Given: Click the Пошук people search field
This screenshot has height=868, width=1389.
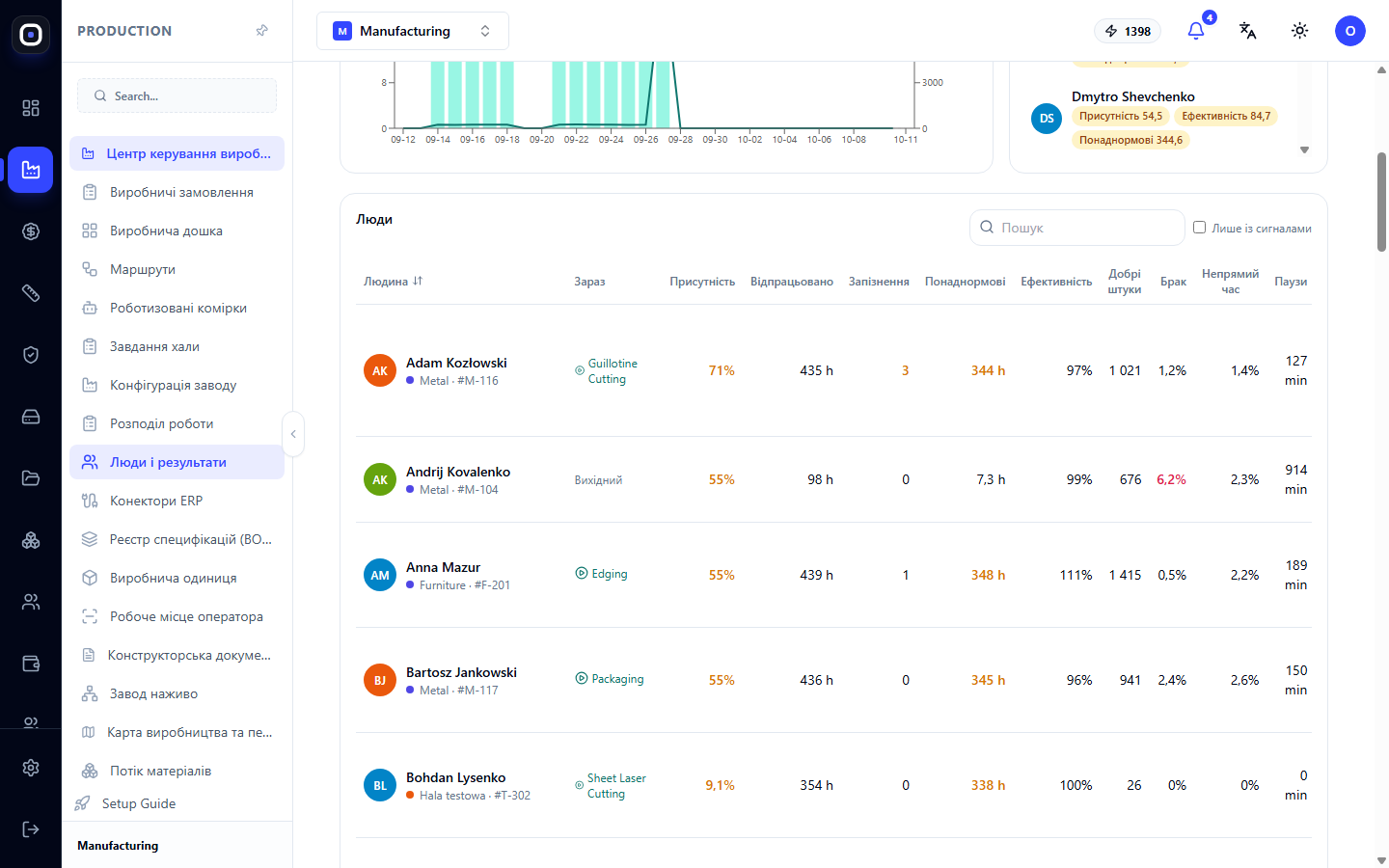Looking at the screenshot, I should click(1076, 228).
